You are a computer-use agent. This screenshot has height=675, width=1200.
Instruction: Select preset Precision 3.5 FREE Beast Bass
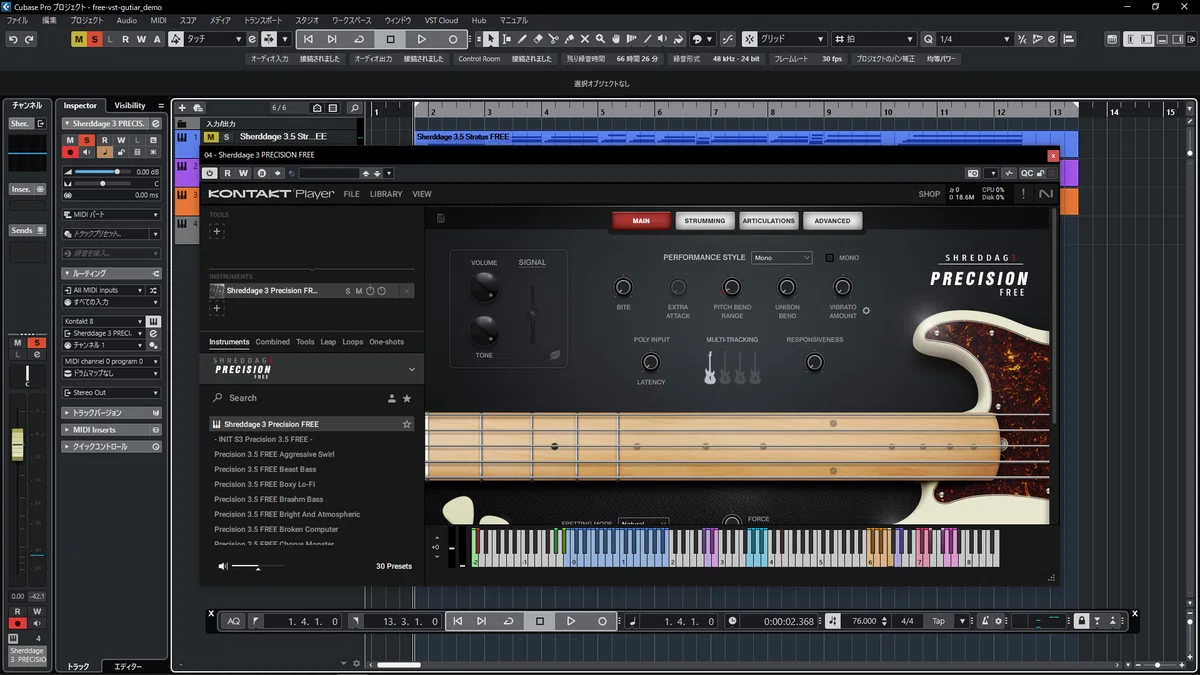265,469
